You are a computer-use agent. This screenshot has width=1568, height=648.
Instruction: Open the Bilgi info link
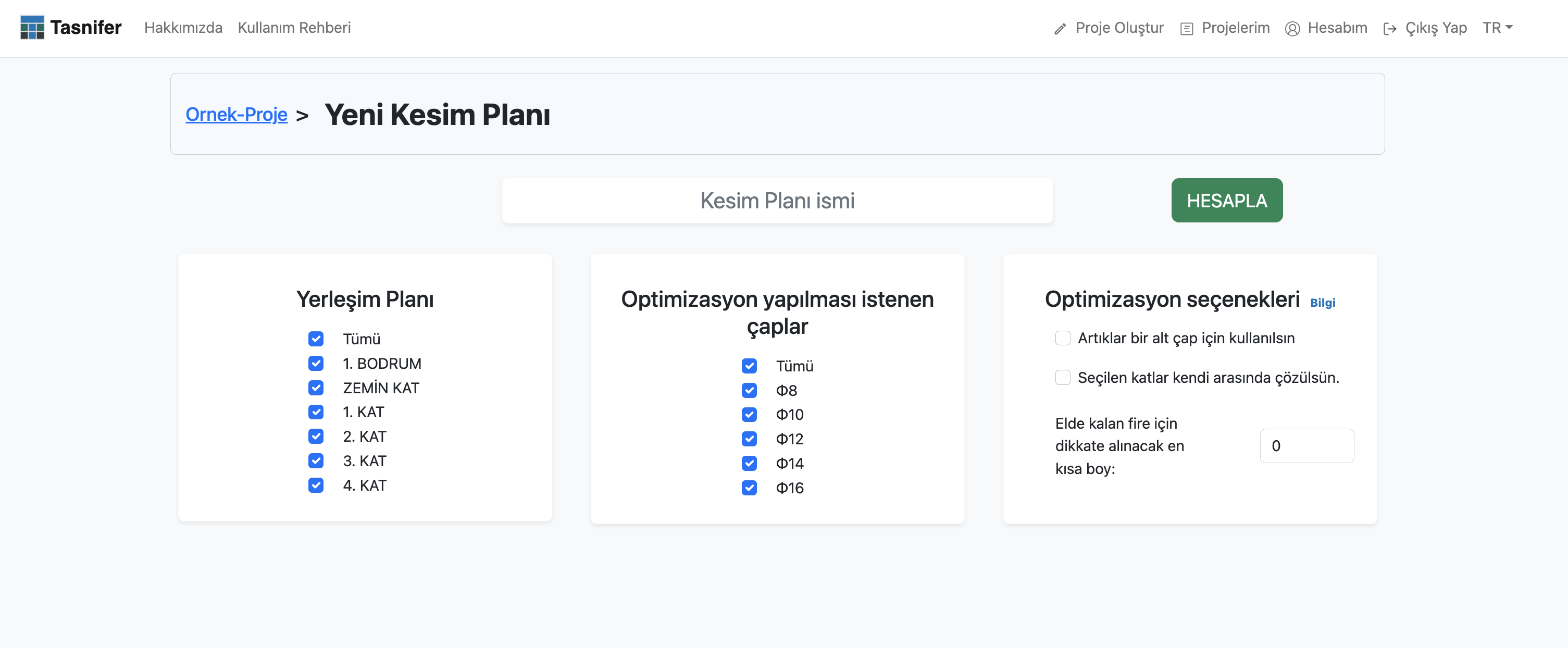click(1322, 303)
